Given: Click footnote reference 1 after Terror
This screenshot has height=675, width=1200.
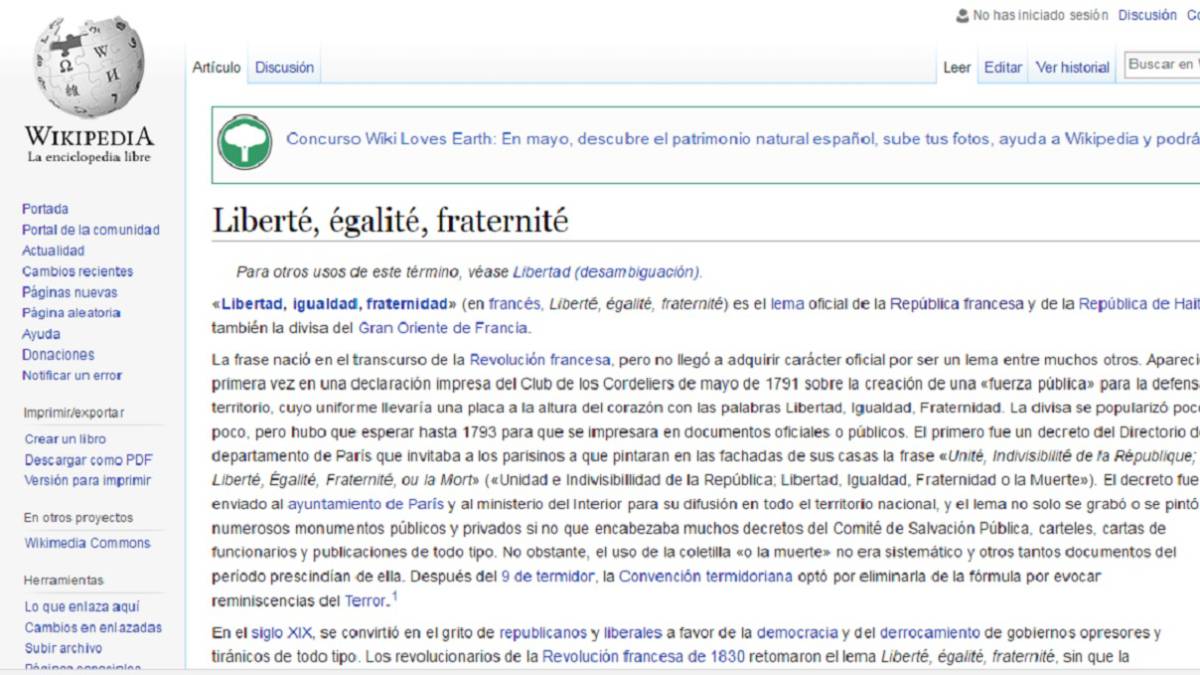Looking at the screenshot, I should tap(394, 597).
